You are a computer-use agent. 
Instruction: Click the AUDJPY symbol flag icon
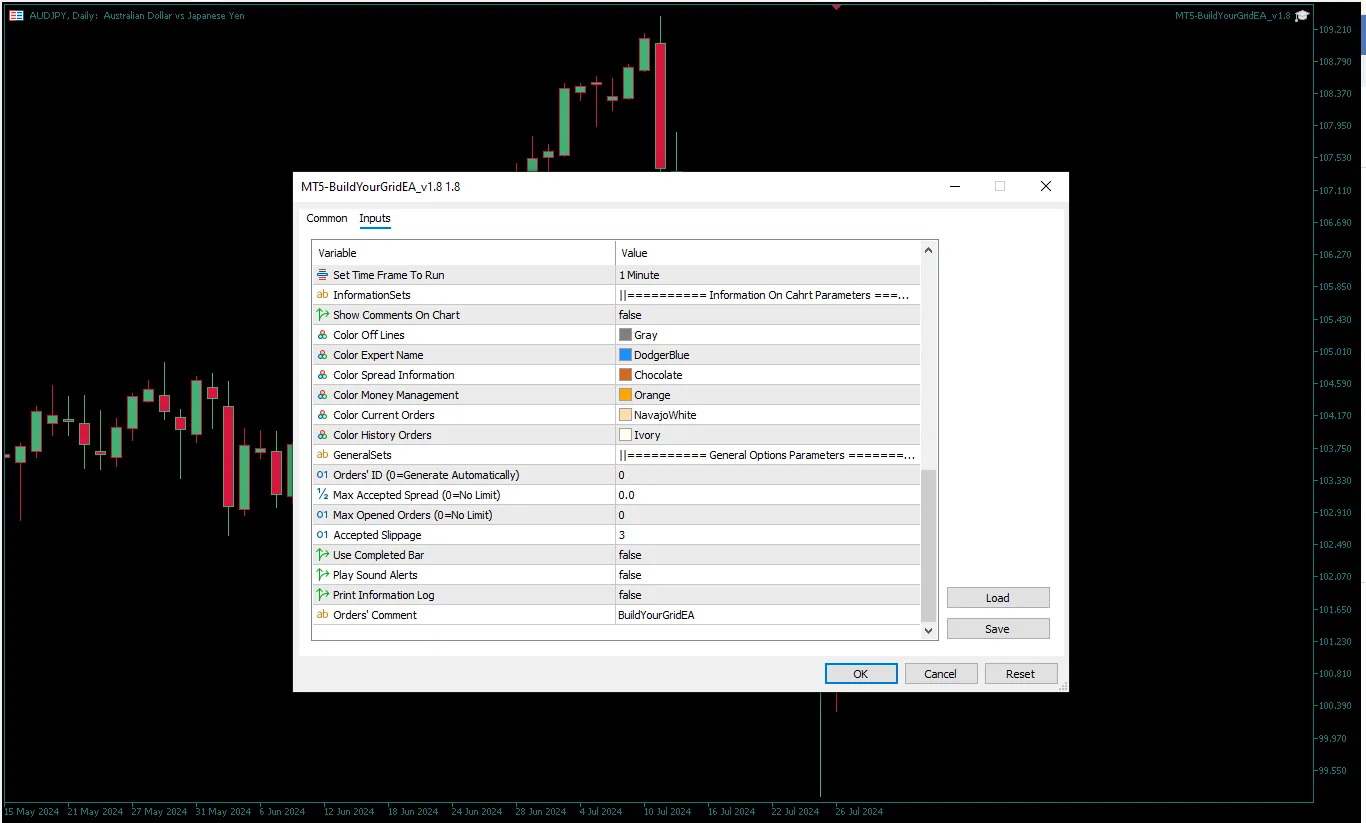tap(16, 16)
